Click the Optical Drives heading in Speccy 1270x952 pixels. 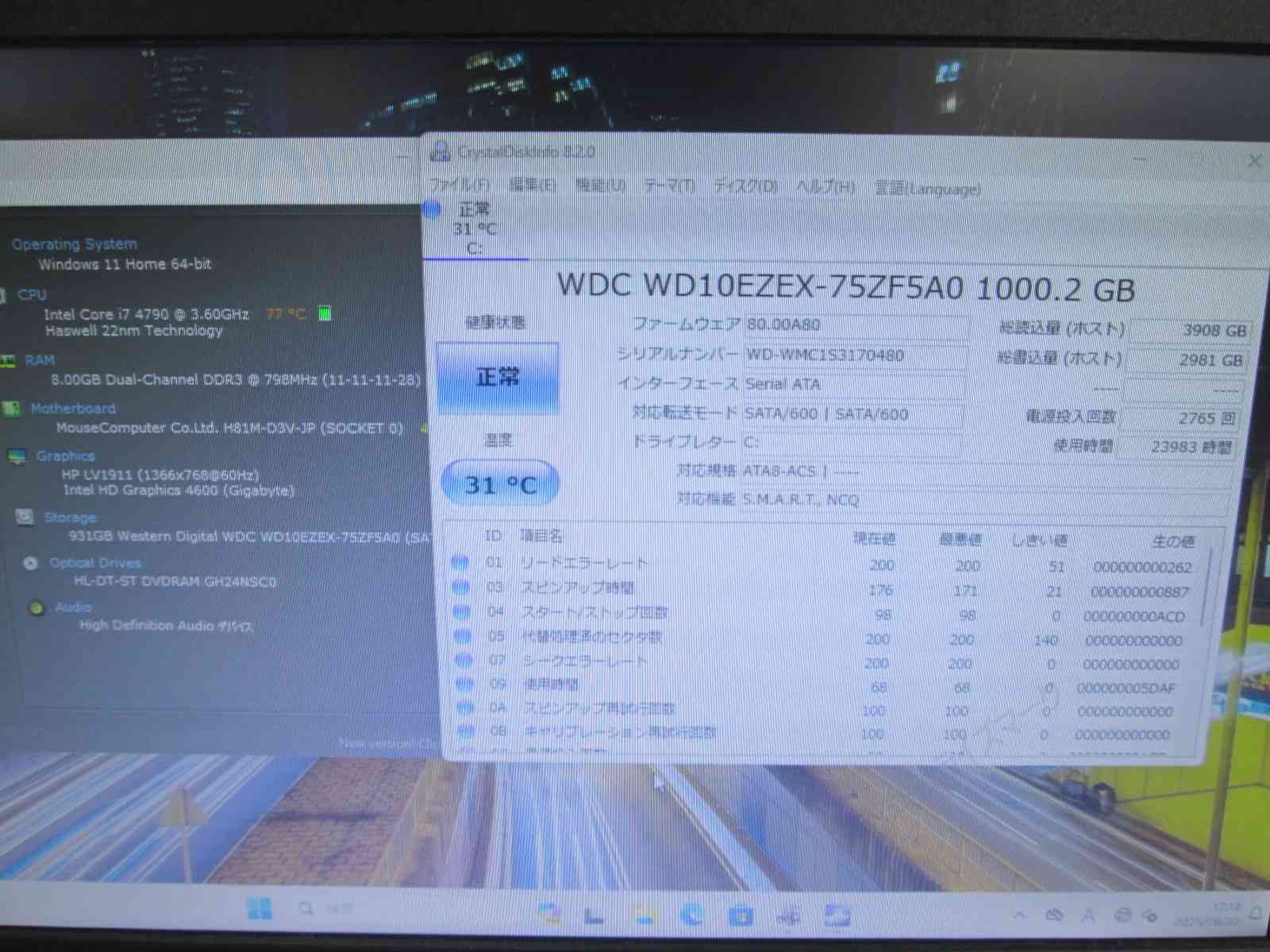coord(94,562)
